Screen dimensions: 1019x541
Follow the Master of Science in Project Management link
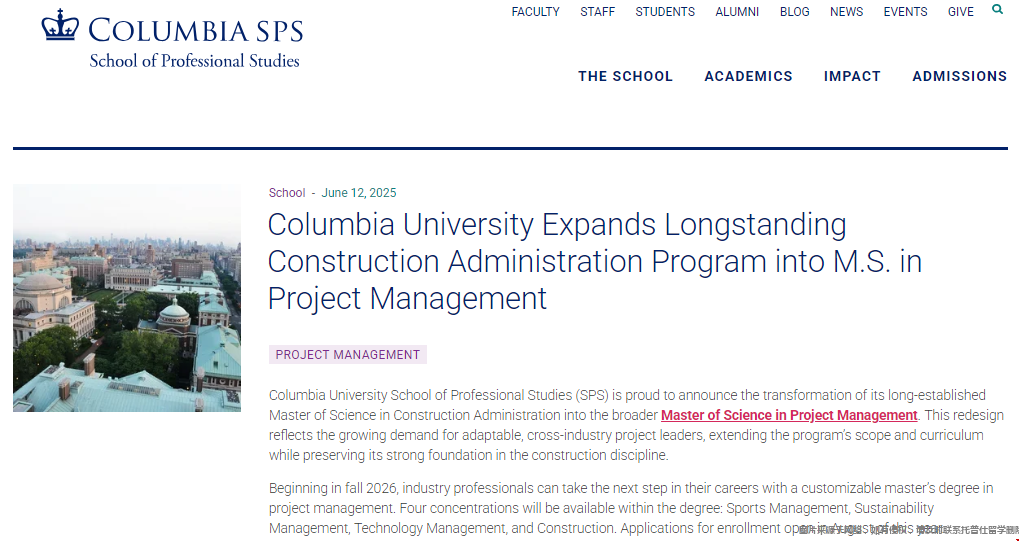point(789,415)
